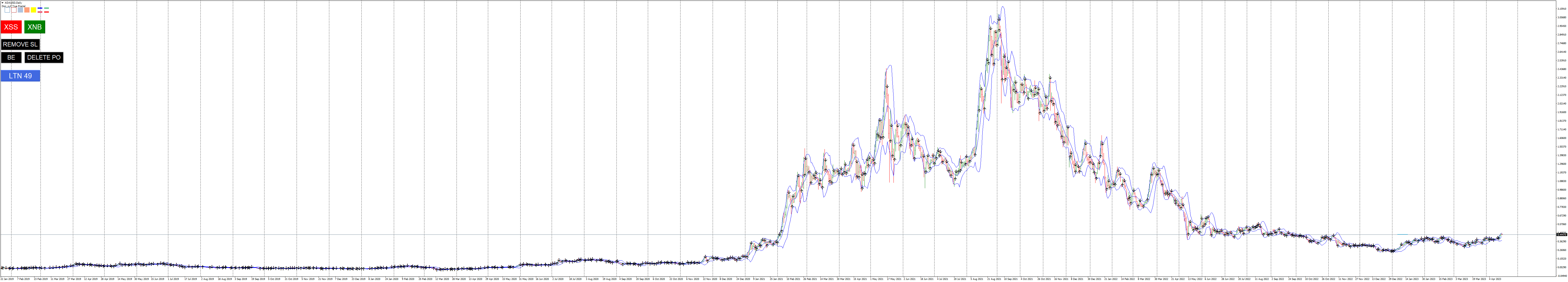Click the blue LTN 49 button
1568x282 pixels.
coord(20,76)
